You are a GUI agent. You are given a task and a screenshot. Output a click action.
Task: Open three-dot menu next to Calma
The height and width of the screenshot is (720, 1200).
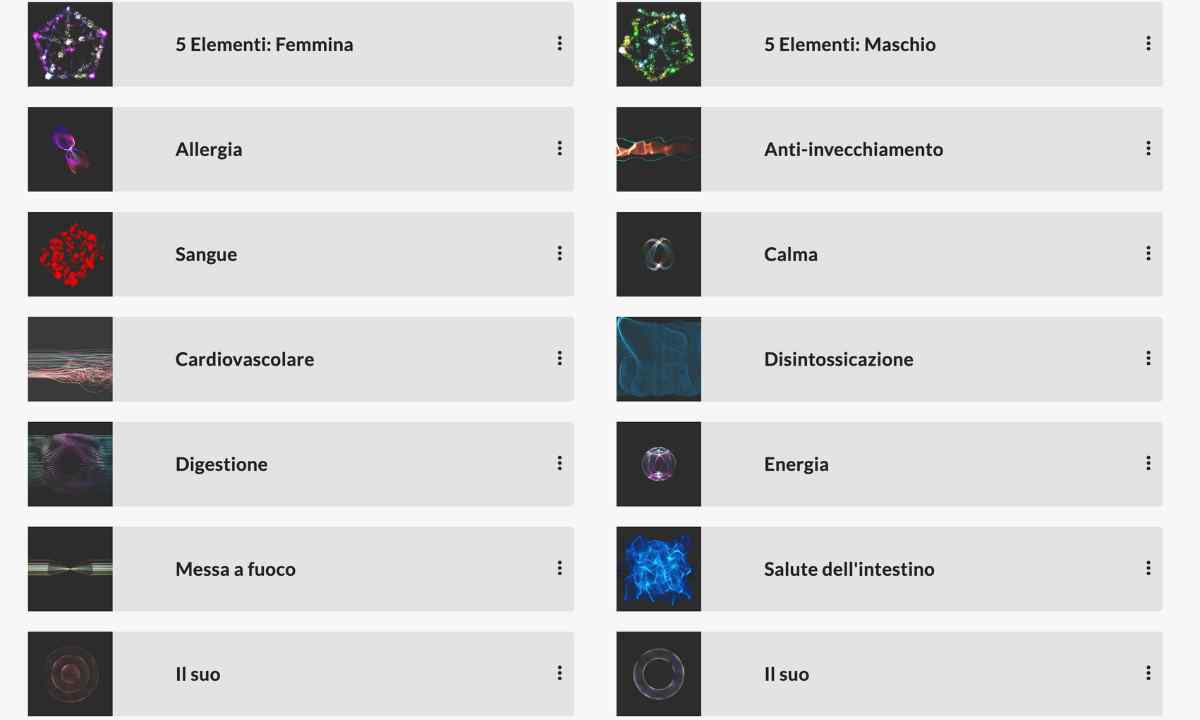(x=1148, y=253)
